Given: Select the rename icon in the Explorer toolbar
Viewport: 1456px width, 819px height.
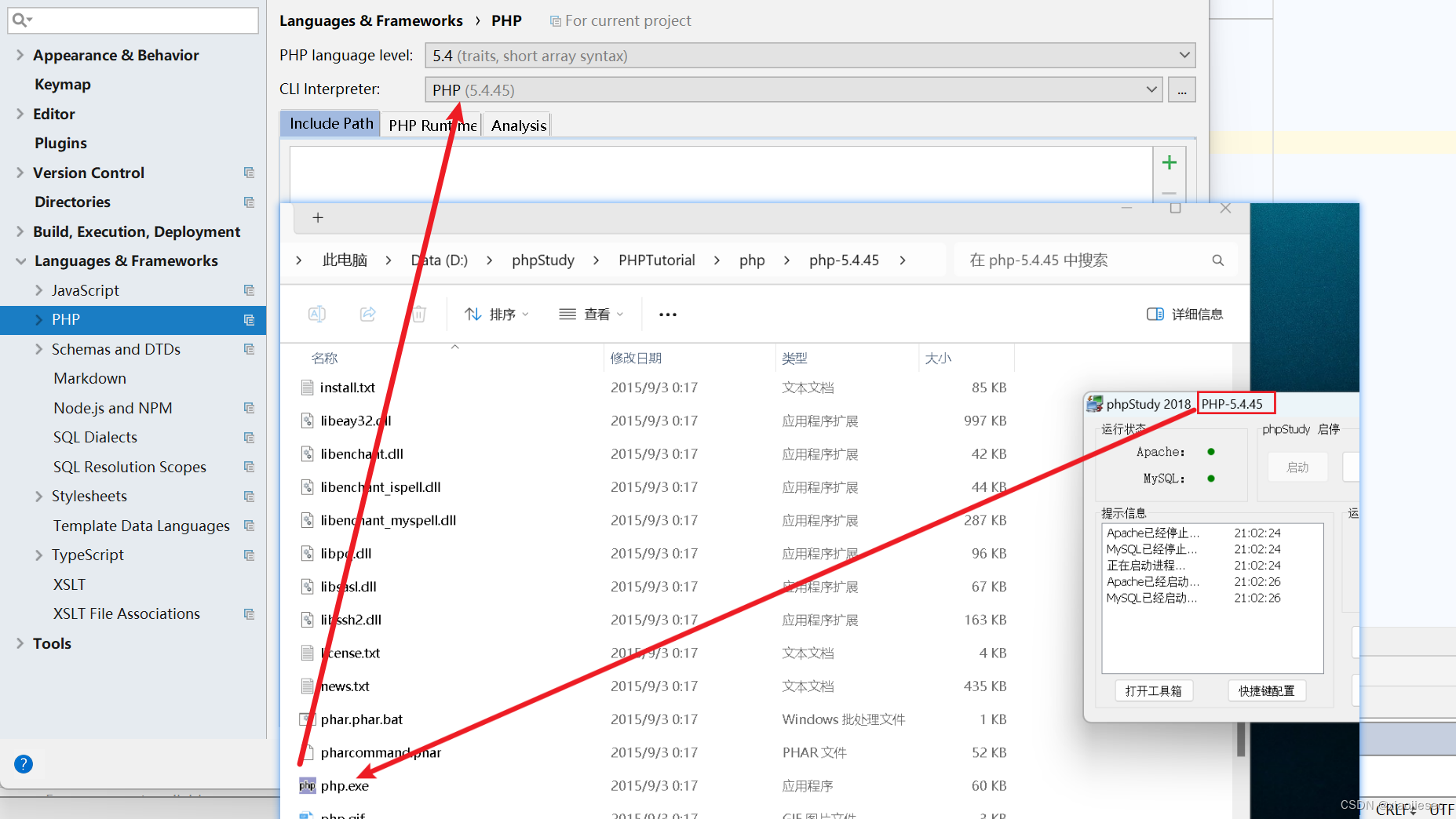Looking at the screenshot, I should point(317,314).
